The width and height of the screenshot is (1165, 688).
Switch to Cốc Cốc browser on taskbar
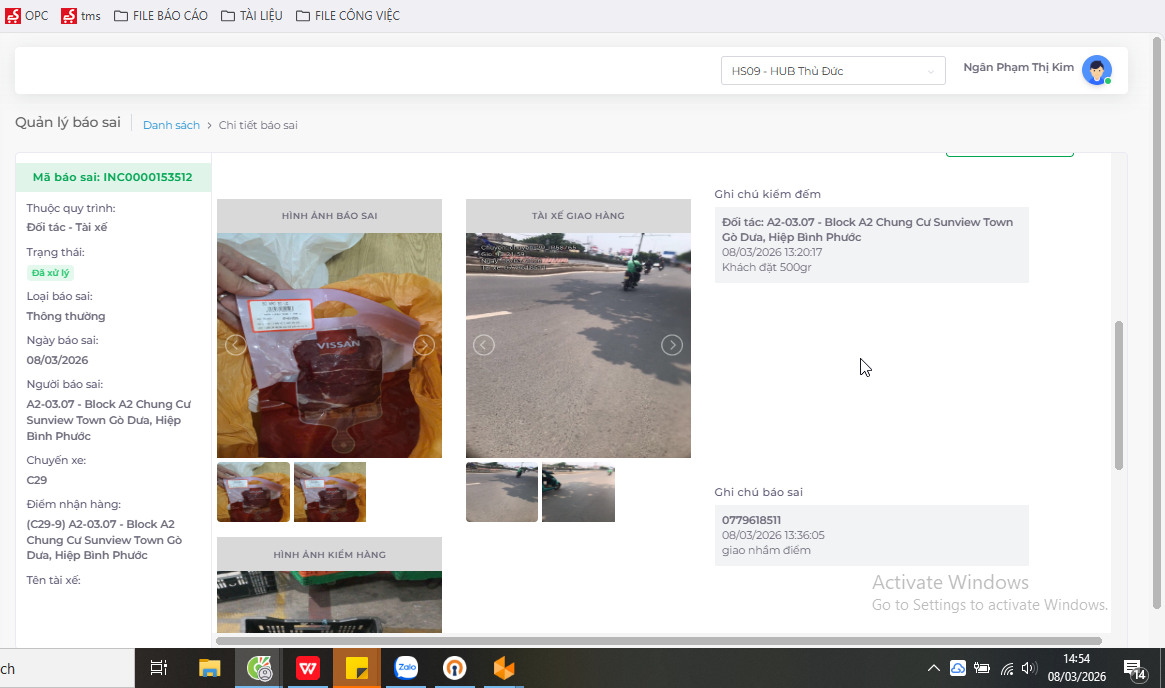coord(259,668)
